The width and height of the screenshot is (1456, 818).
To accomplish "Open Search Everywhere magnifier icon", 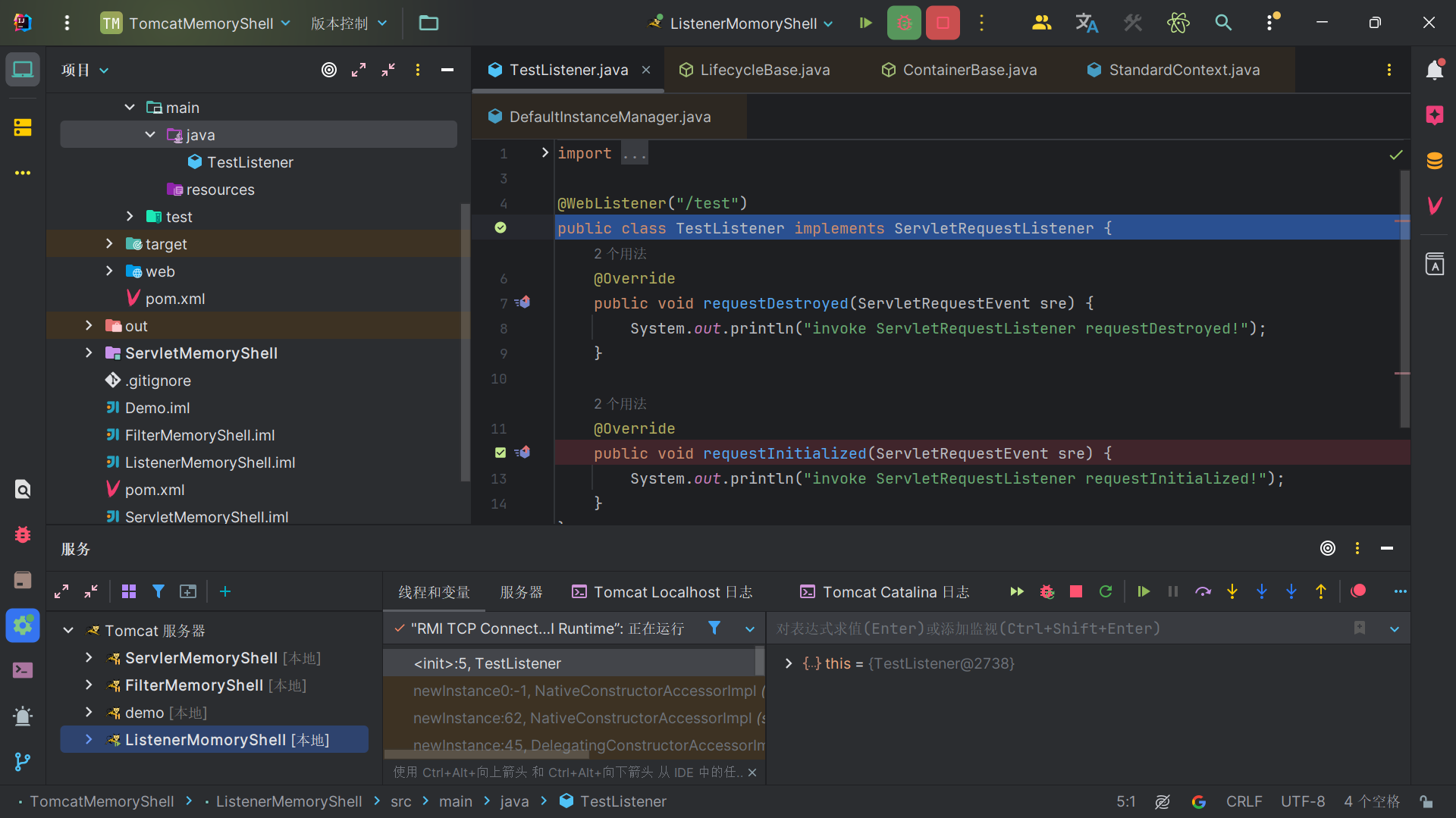I will pos(1223,23).
